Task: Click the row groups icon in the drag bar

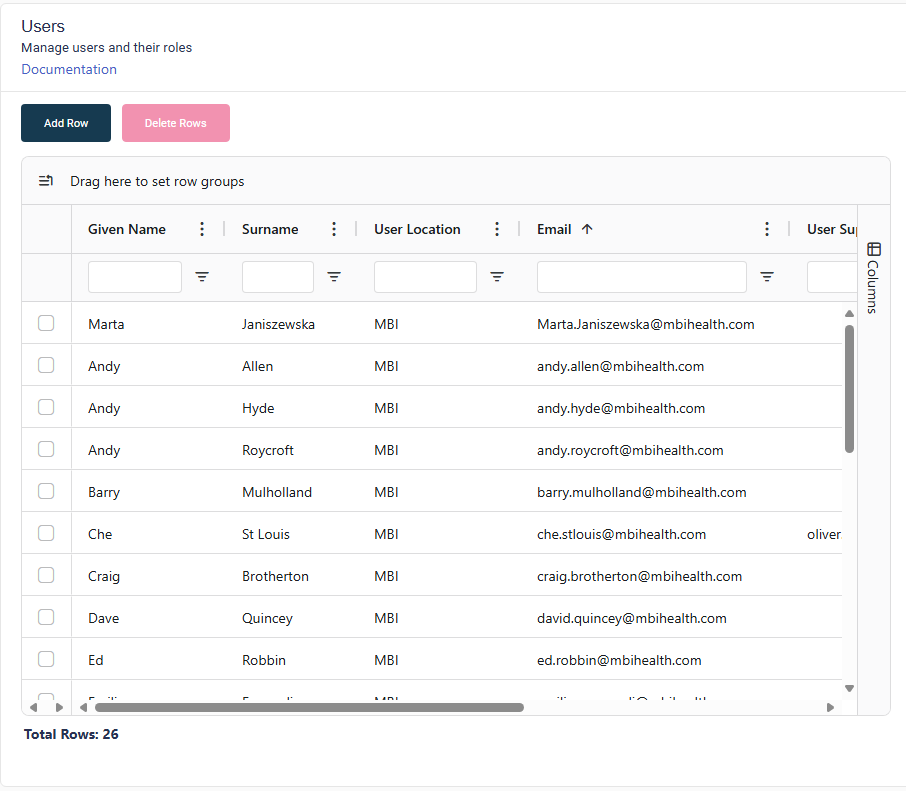Action: point(46,181)
